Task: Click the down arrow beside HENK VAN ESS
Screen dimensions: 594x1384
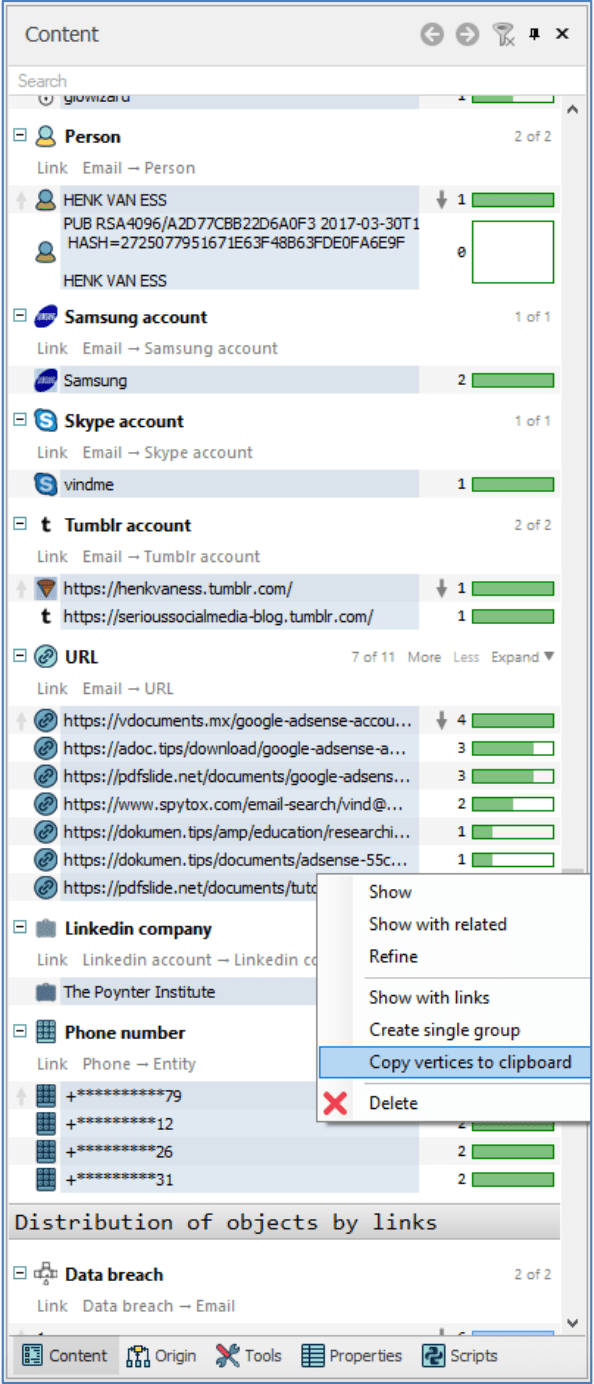Action: [441, 200]
